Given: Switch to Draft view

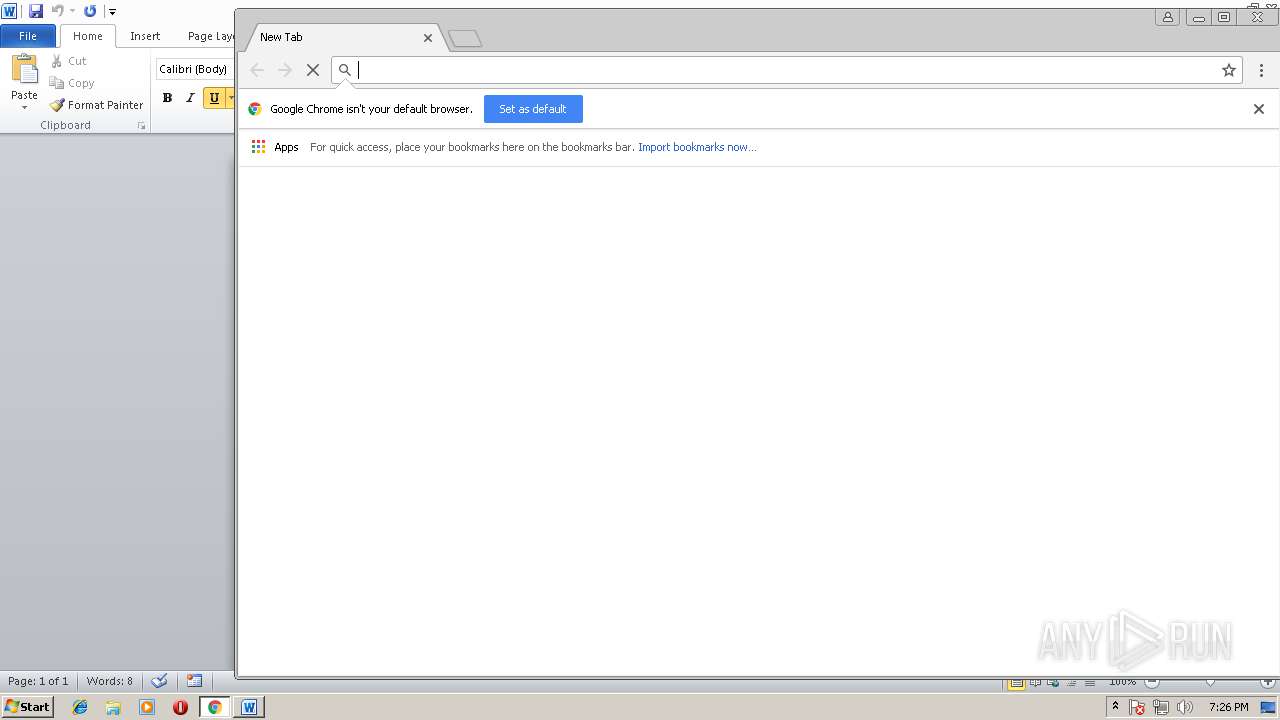Looking at the screenshot, I should pos(1089,682).
